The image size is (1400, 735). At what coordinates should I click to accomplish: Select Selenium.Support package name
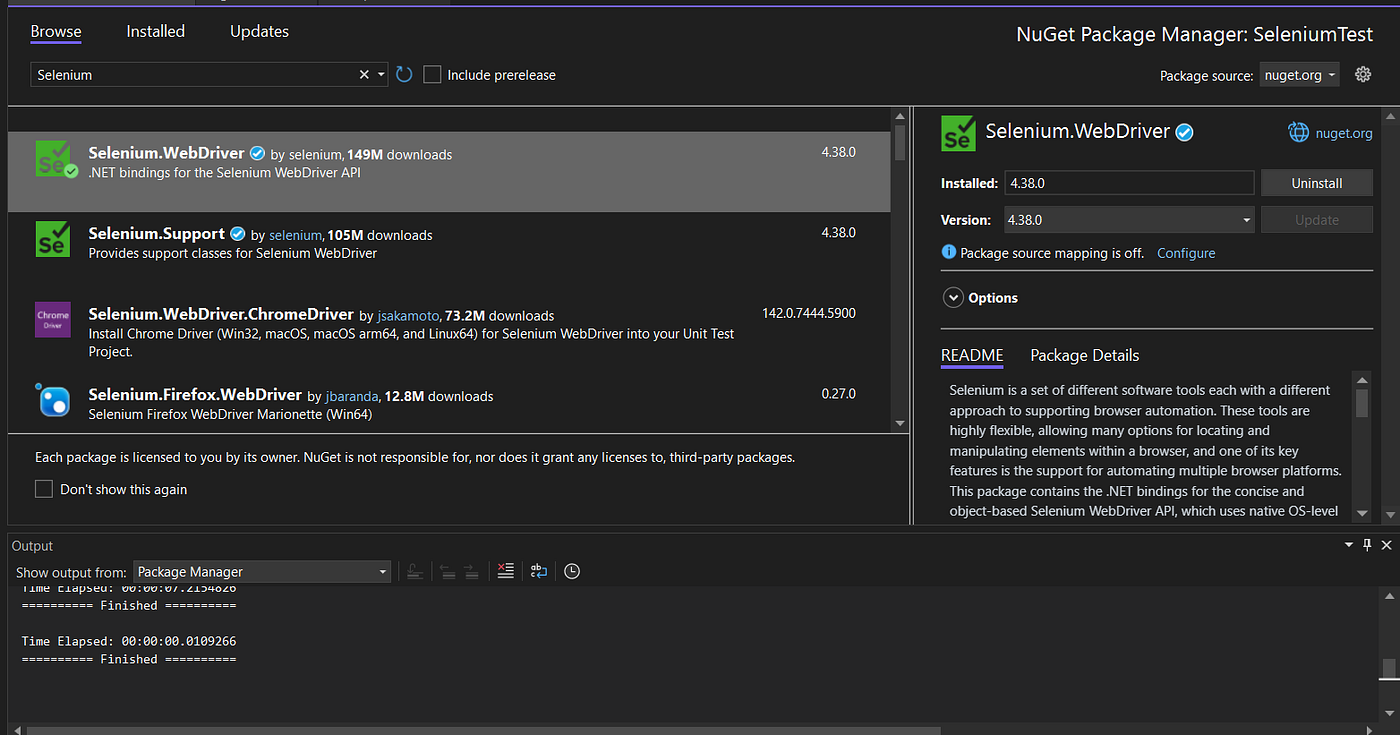157,233
